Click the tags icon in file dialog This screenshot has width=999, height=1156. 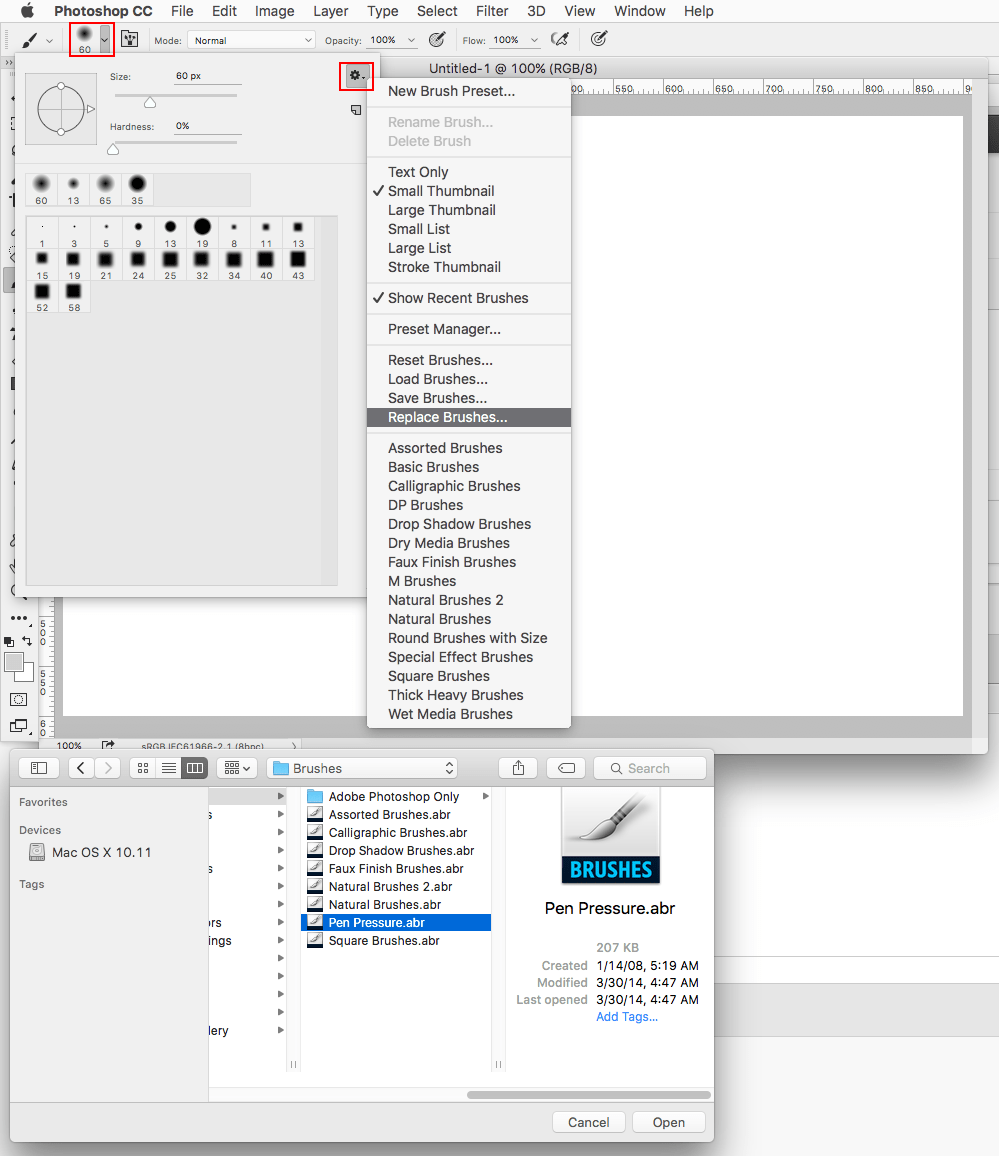point(566,768)
